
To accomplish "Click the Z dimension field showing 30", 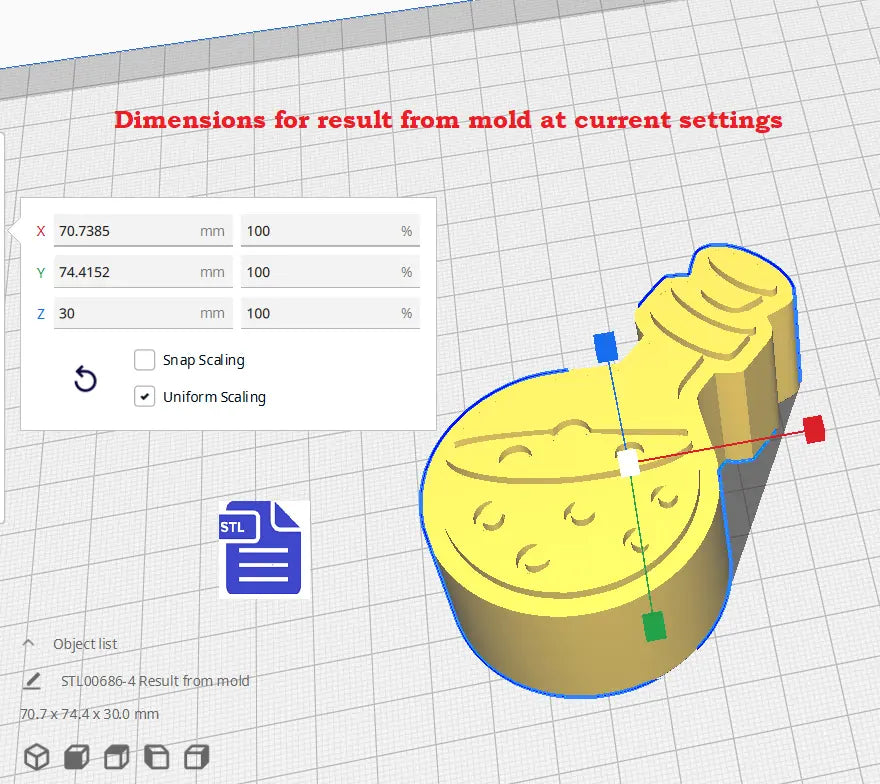I will coord(125,313).
